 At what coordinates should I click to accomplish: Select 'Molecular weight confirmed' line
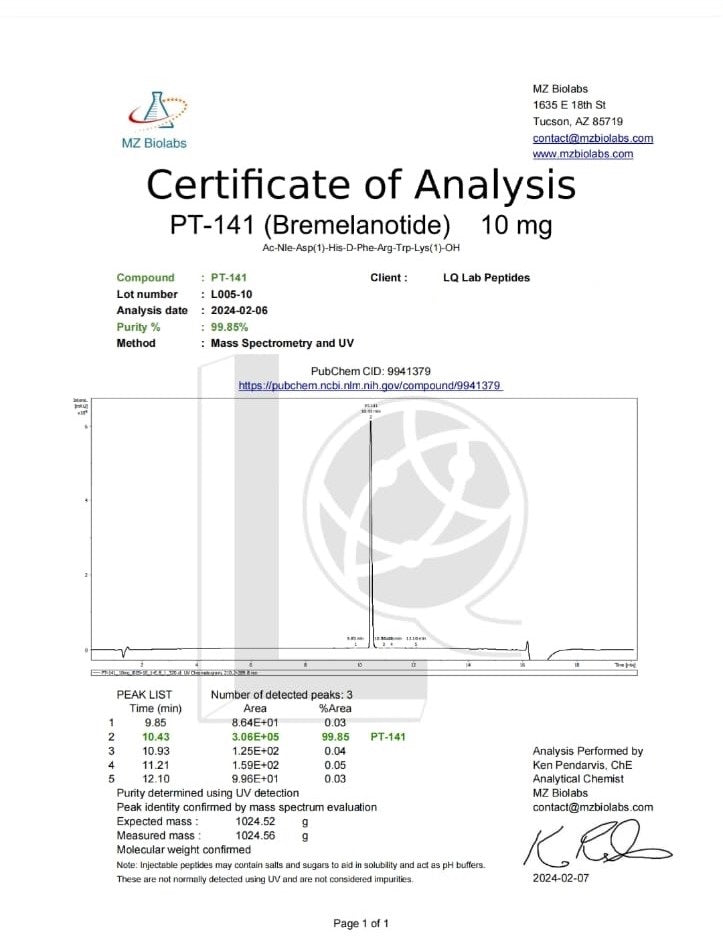click(x=184, y=849)
